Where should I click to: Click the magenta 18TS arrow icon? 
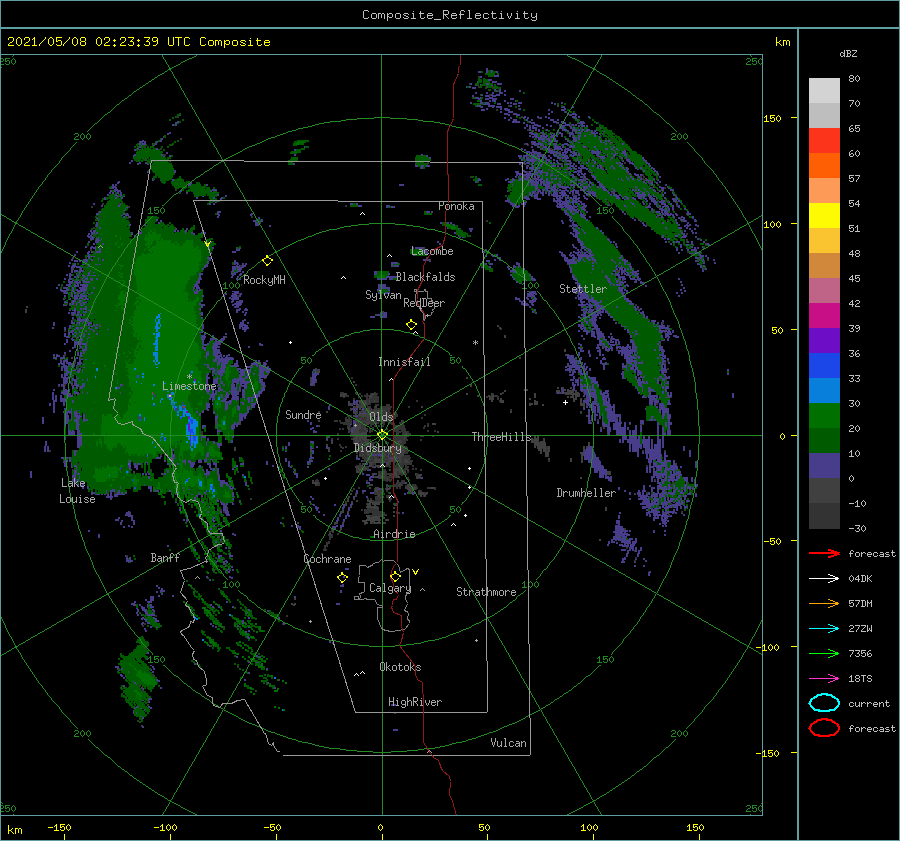pyautogui.click(x=824, y=679)
